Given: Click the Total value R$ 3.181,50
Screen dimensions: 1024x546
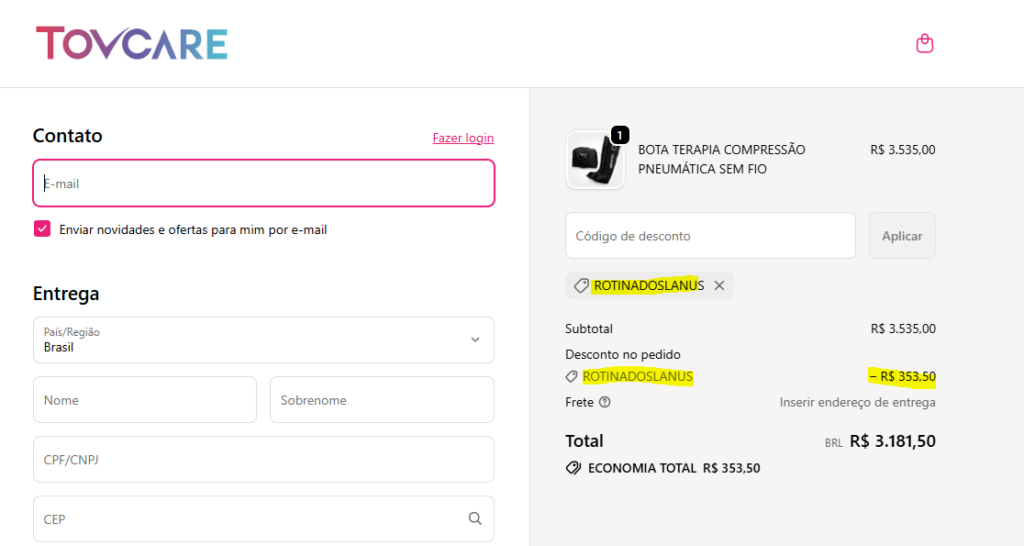Looking at the screenshot, I should pos(892,442).
